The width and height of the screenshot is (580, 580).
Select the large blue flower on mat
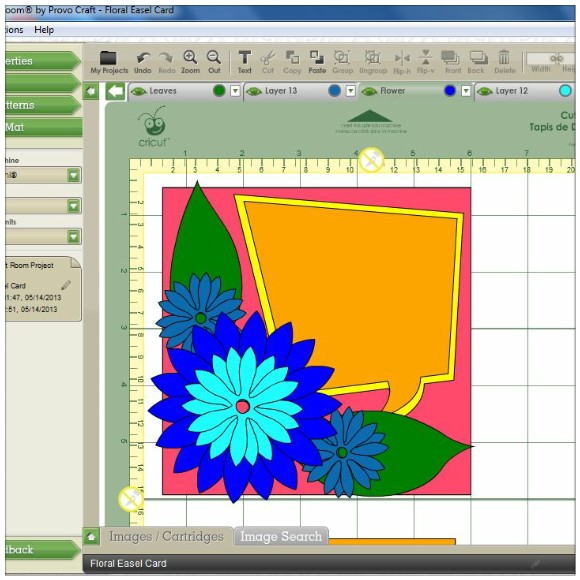pyautogui.click(x=244, y=407)
